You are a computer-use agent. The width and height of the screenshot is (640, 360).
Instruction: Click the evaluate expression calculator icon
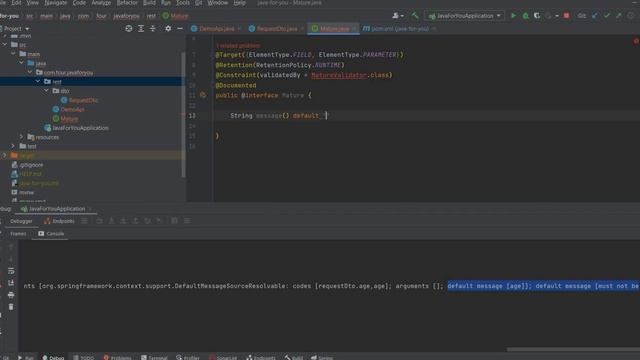tap(175, 221)
